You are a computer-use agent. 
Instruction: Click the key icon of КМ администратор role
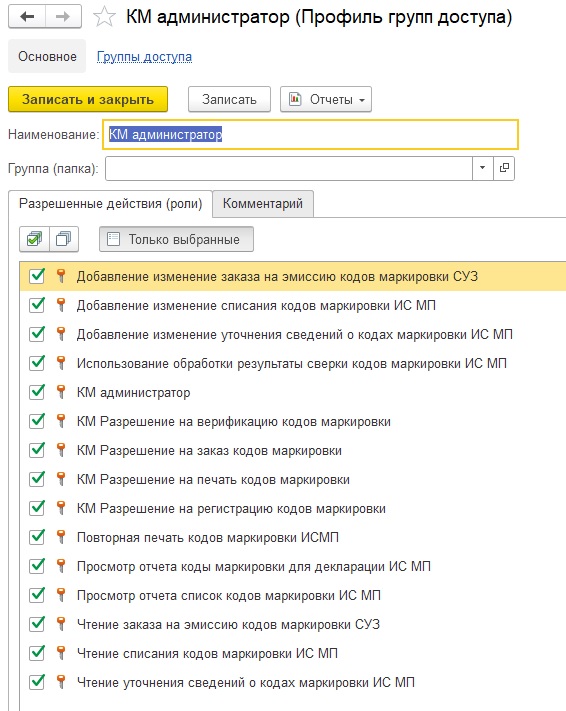61,392
